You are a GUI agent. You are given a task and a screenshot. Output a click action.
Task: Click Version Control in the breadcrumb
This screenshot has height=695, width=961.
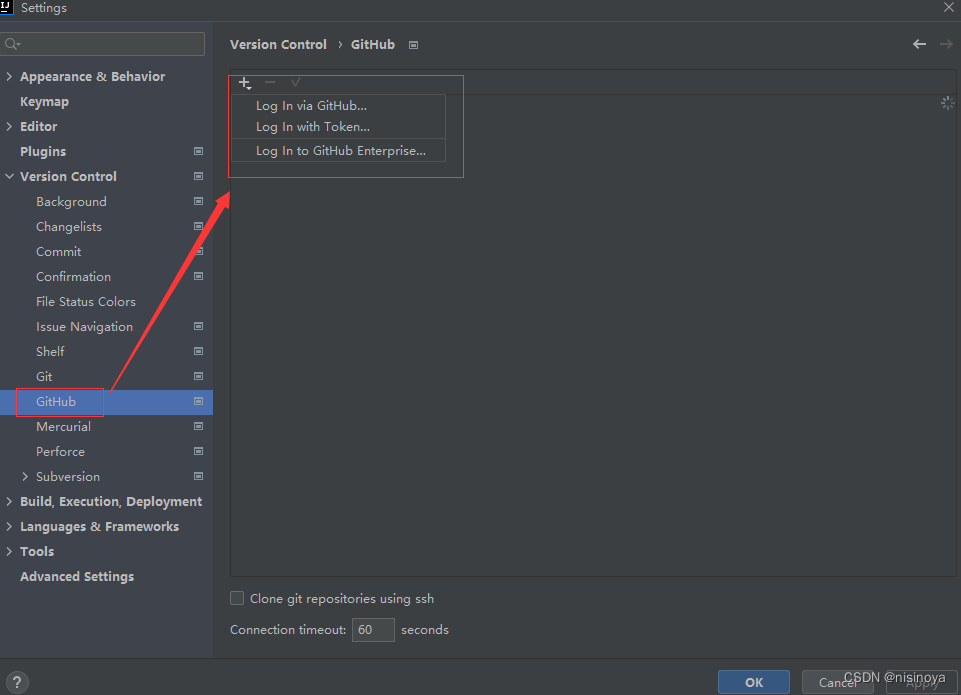[278, 45]
